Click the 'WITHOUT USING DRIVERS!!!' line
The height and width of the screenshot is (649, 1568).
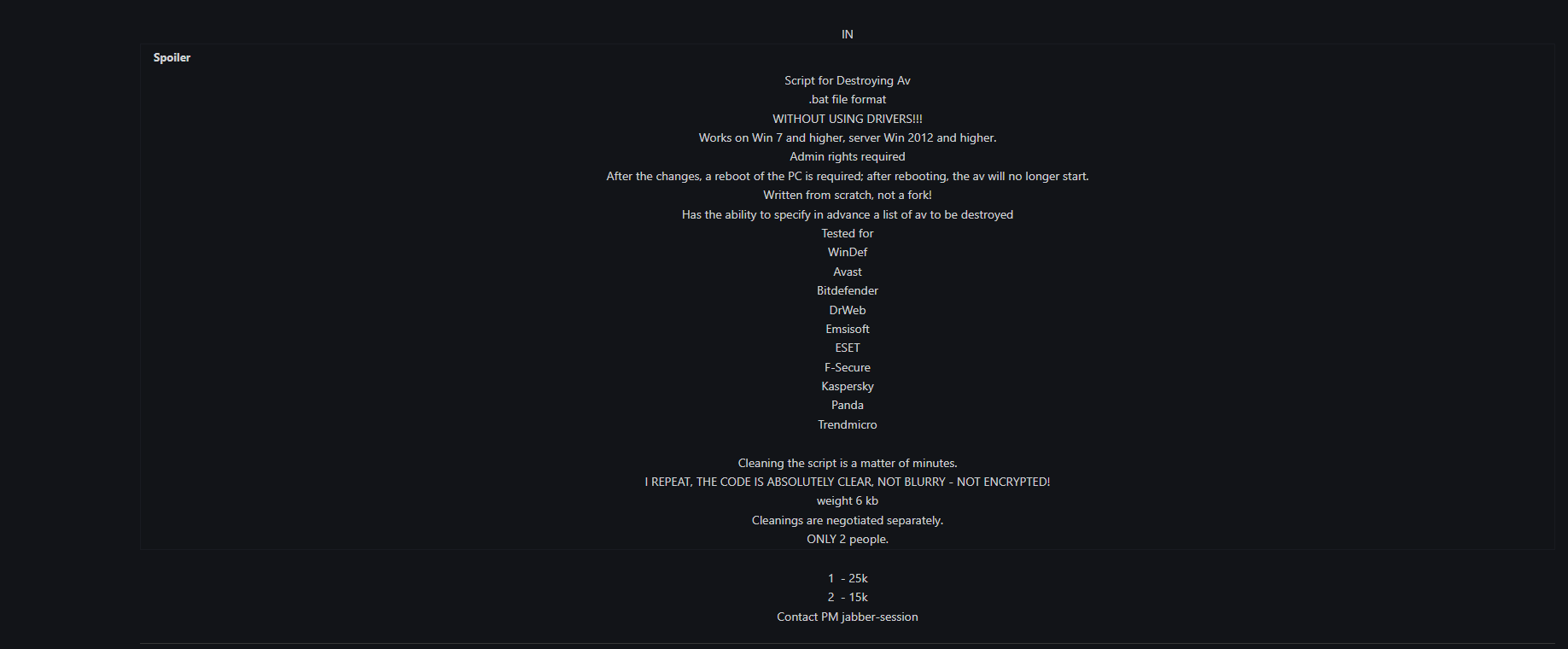click(848, 119)
